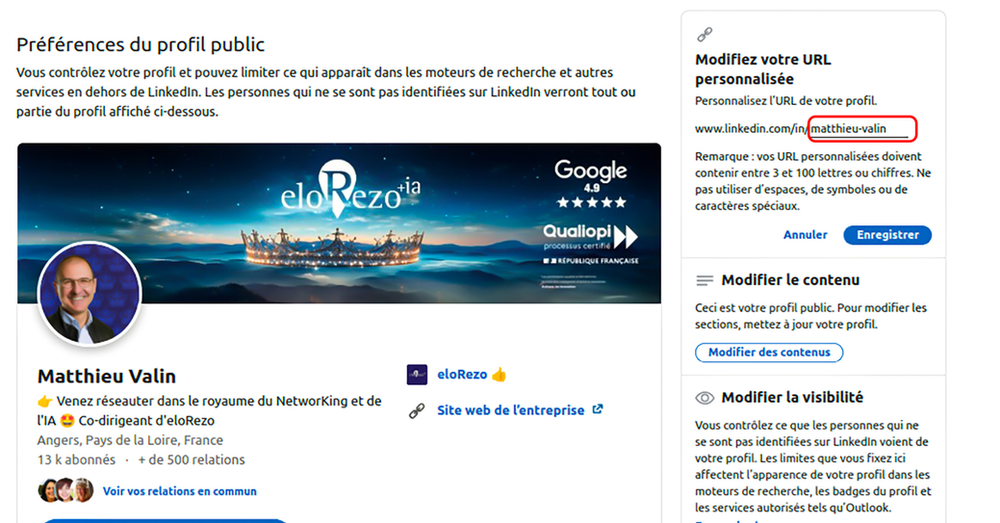This screenshot has width=1000, height=523.
Task: Click the 'Modifiez votre URL personnalisée' heading
Action: 763,69
